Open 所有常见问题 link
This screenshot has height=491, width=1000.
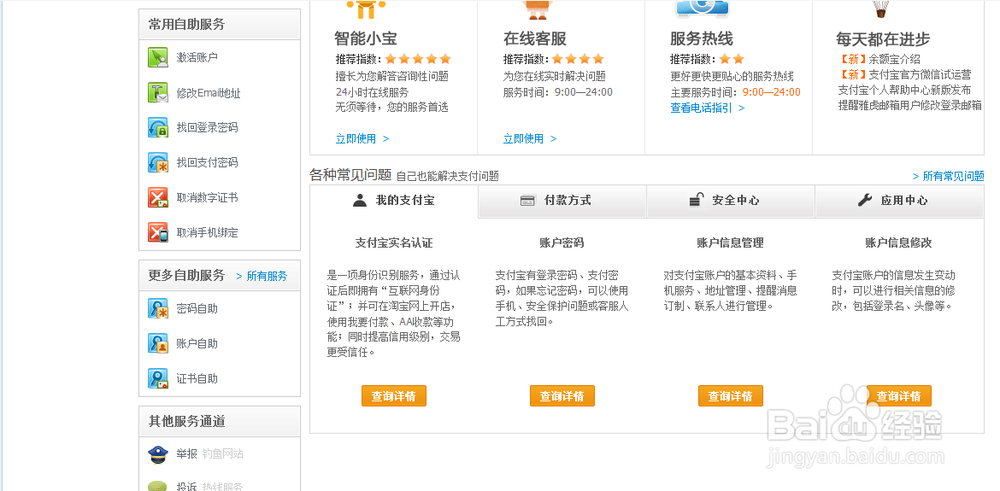pos(948,177)
